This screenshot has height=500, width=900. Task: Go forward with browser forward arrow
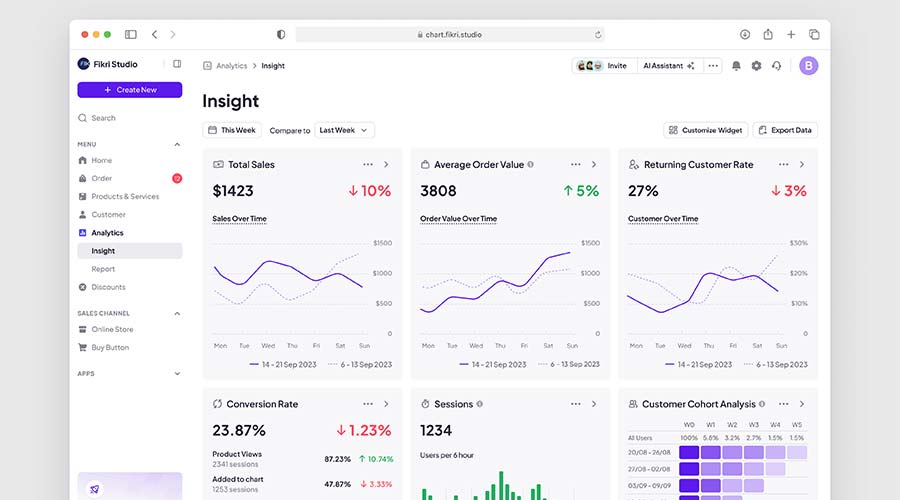pos(173,34)
